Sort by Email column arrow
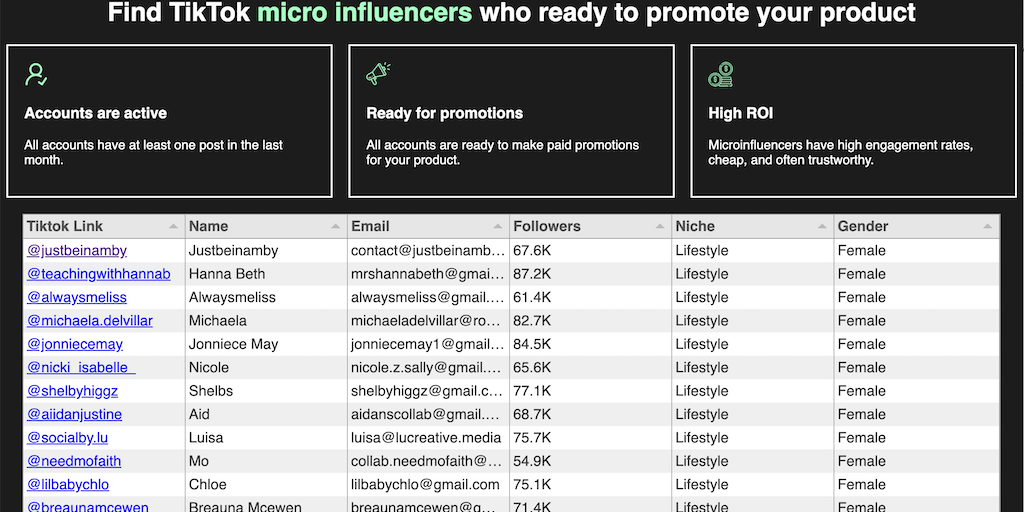Screen dimensions: 1024x512 click(x=498, y=227)
